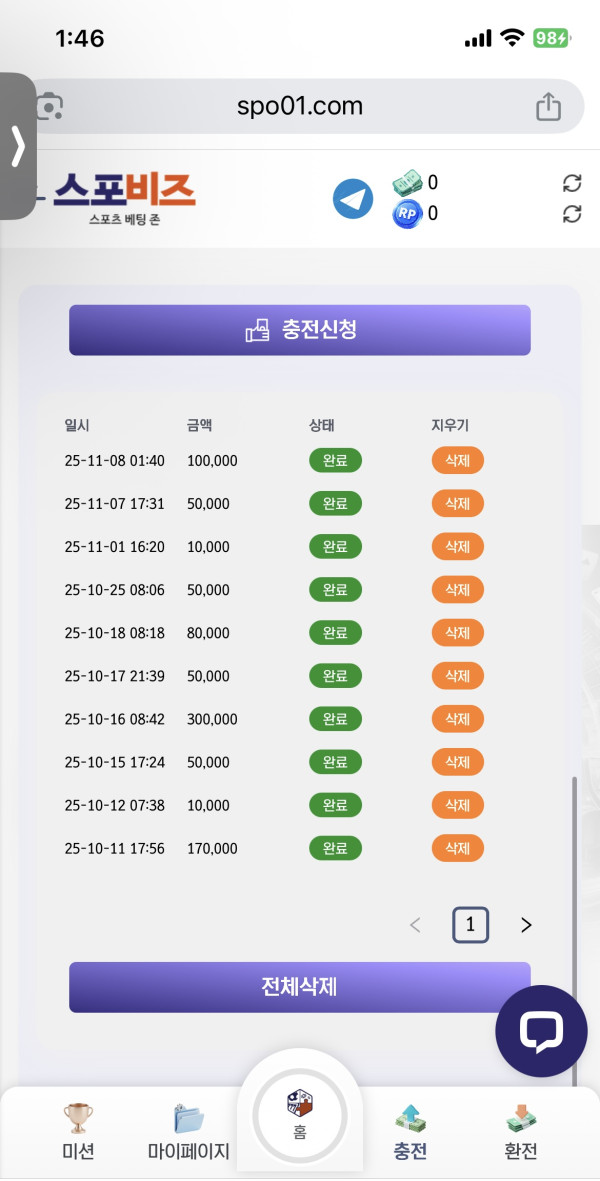Screen dimensions: 600x1181
Task: Open the Telegram channel icon
Action: [x=352, y=199]
